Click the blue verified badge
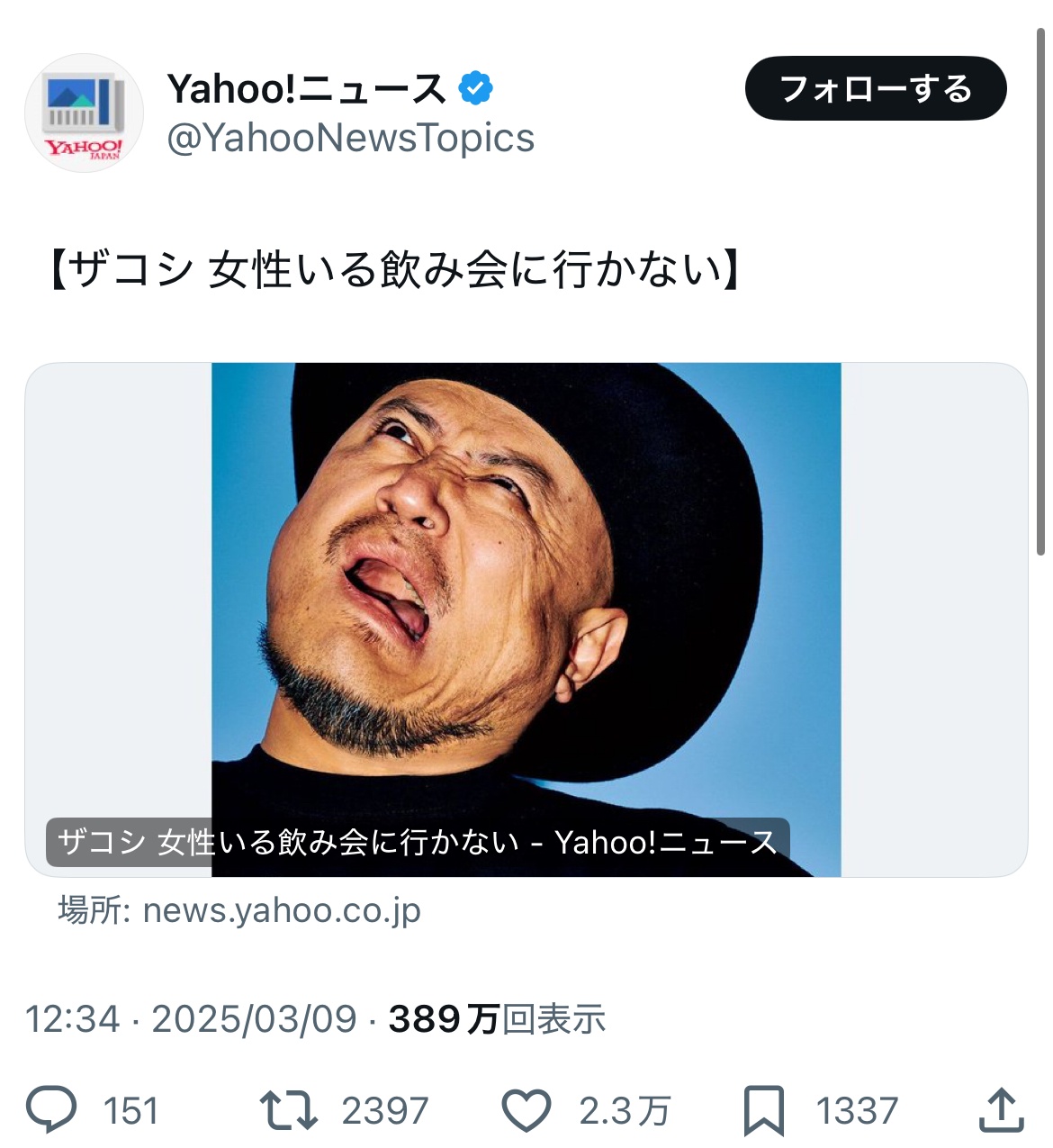 tap(476, 88)
